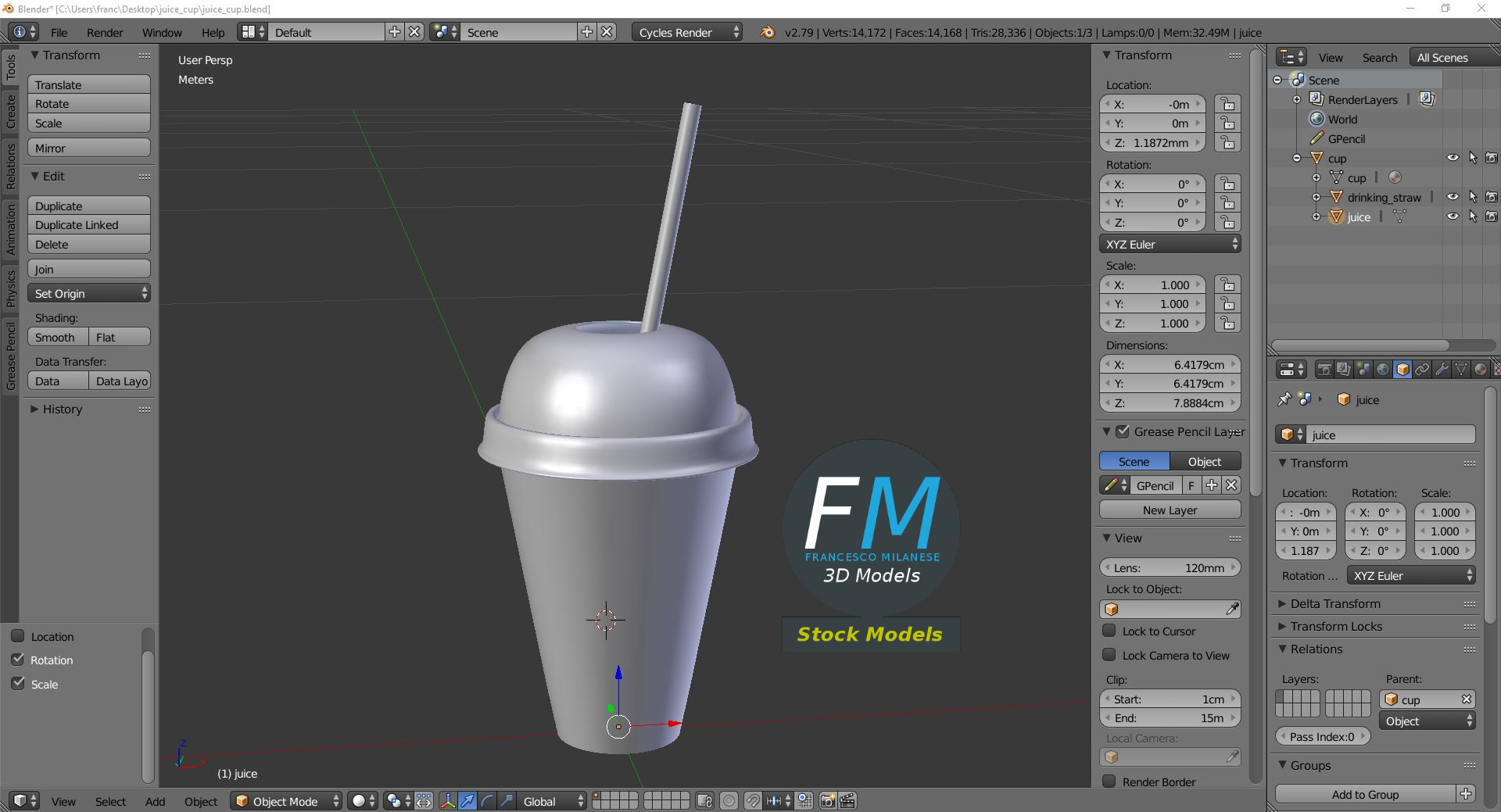The width and height of the screenshot is (1501, 812).
Task: Click the Lens 120mm slider field
Action: tap(1170, 567)
